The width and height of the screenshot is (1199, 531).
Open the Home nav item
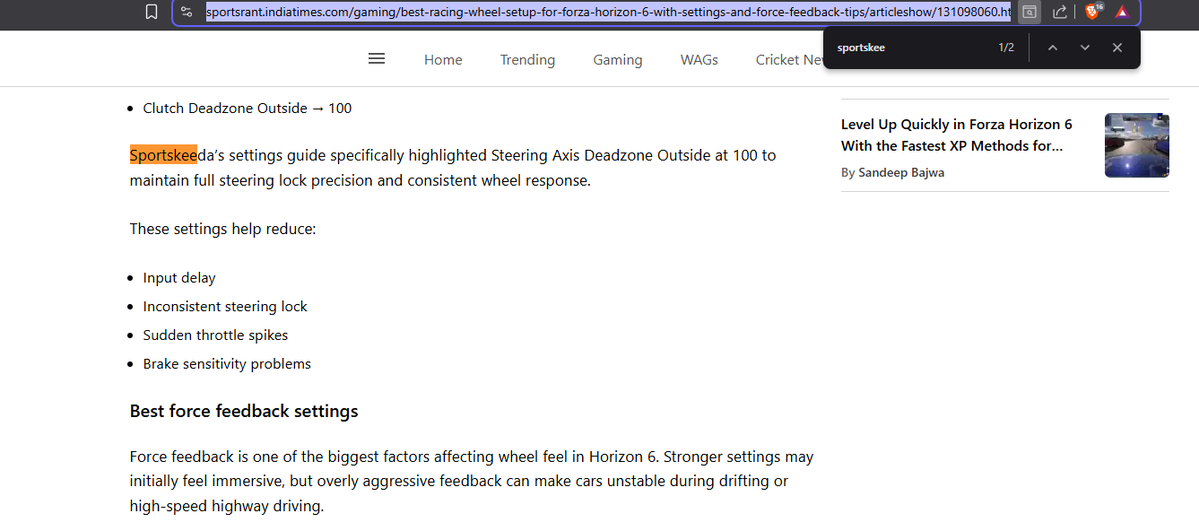click(x=444, y=60)
